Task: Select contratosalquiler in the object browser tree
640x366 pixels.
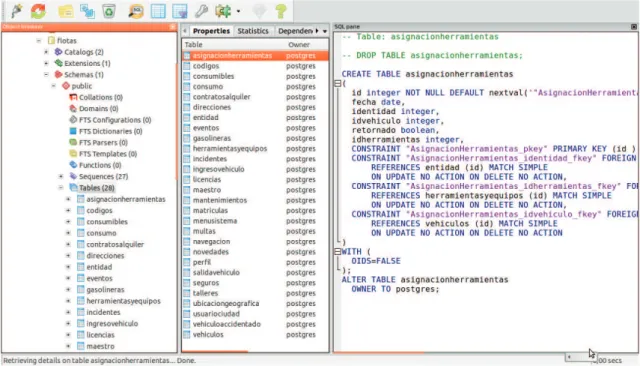Action: click(x=115, y=244)
